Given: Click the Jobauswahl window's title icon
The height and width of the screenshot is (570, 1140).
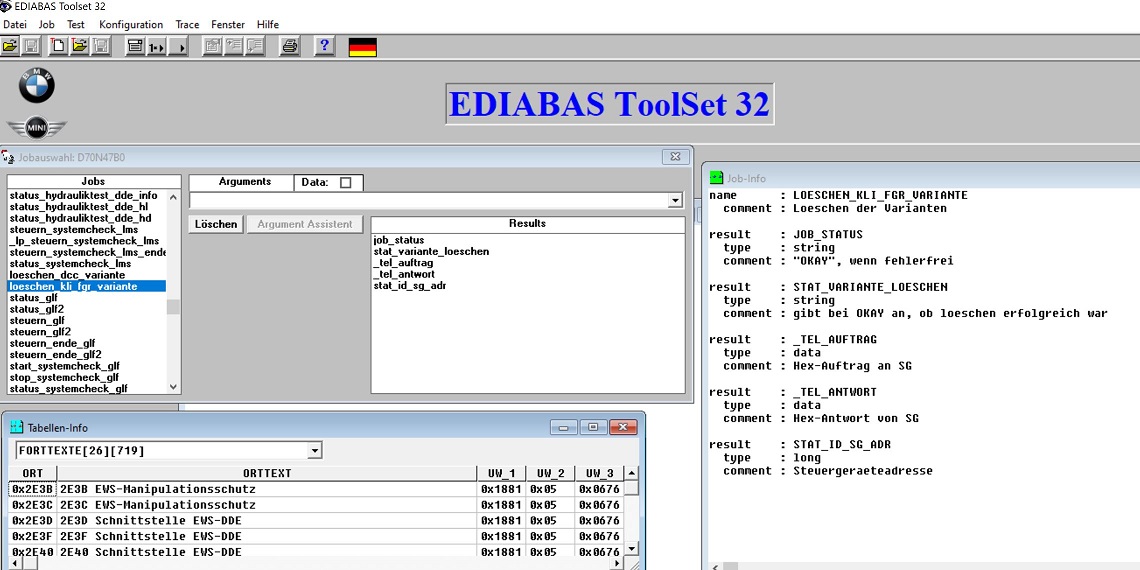Looking at the screenshot, I should [8, 156].
